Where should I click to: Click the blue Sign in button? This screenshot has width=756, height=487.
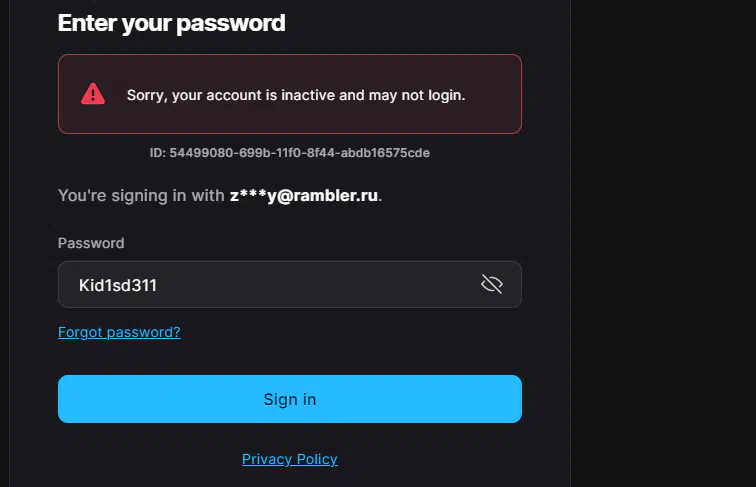(x=290, y=399)
